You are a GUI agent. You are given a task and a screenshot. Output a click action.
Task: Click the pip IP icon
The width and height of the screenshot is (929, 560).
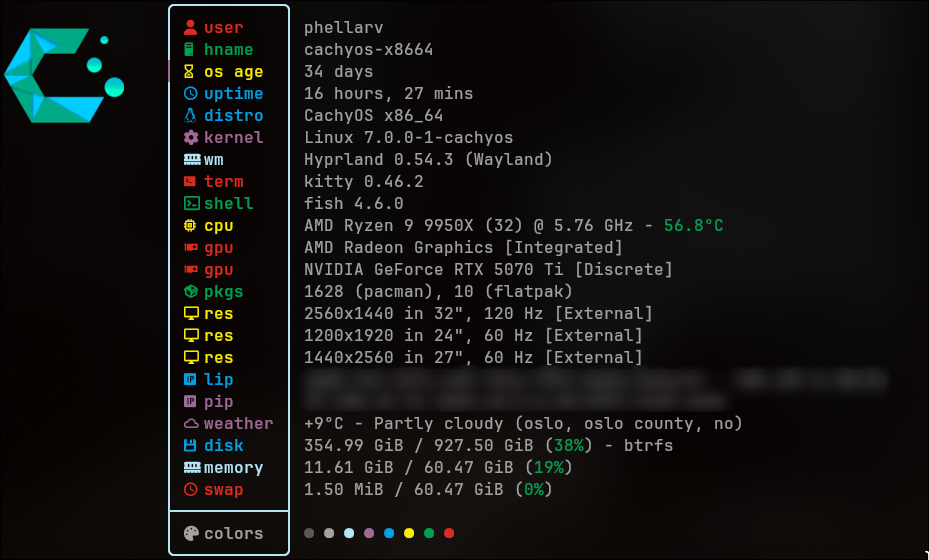click(x=190, y=401)
